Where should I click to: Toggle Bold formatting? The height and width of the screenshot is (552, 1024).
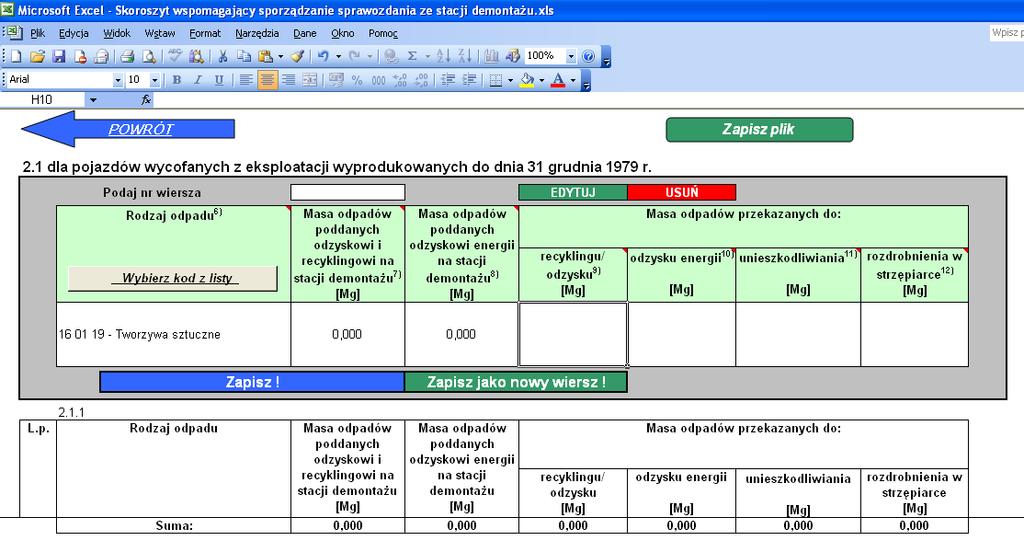[176, 80]
